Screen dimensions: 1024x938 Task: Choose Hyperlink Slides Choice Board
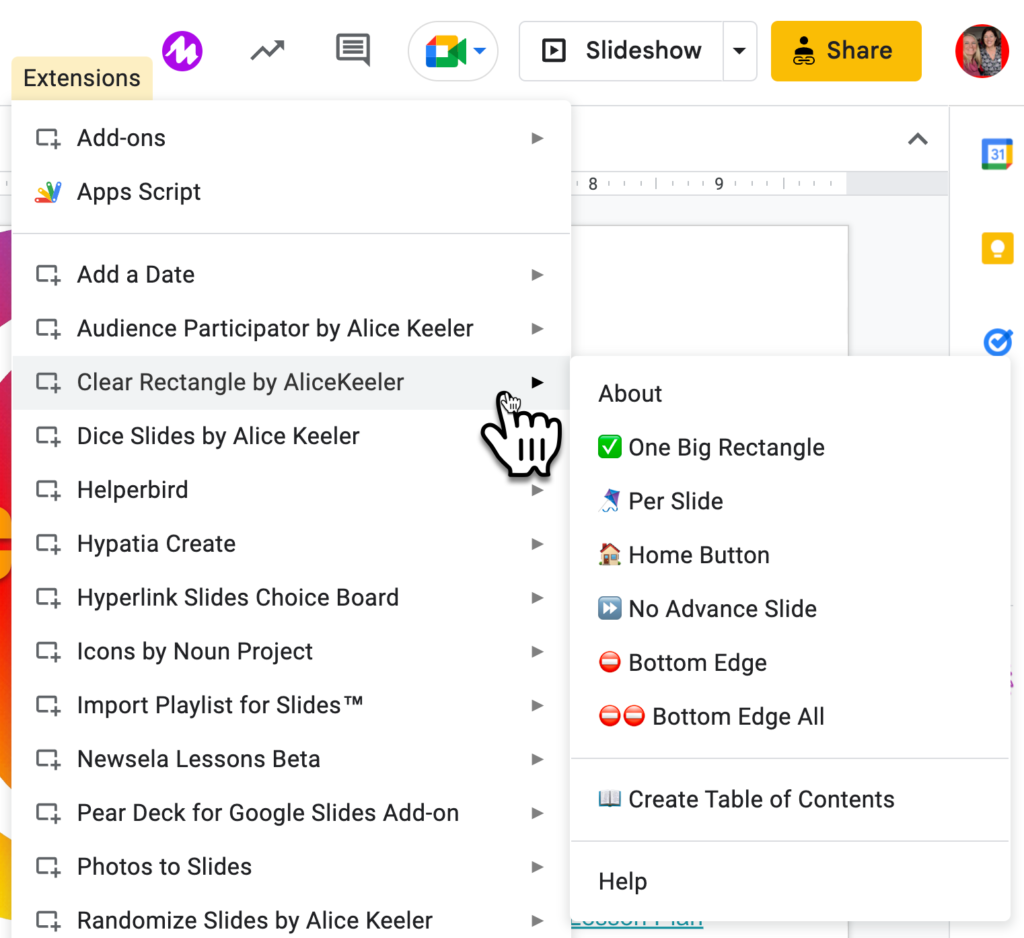click(x=291, y=598)
